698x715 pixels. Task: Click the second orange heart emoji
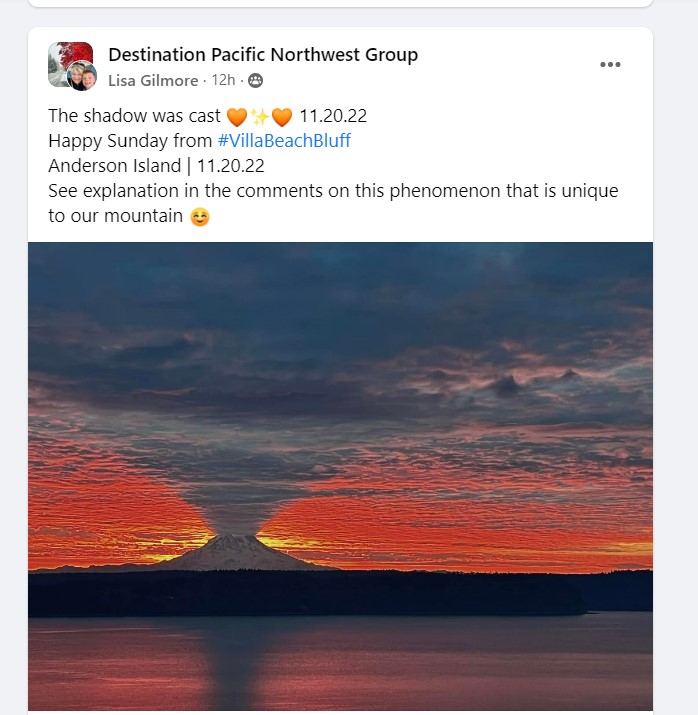[282, 117]
